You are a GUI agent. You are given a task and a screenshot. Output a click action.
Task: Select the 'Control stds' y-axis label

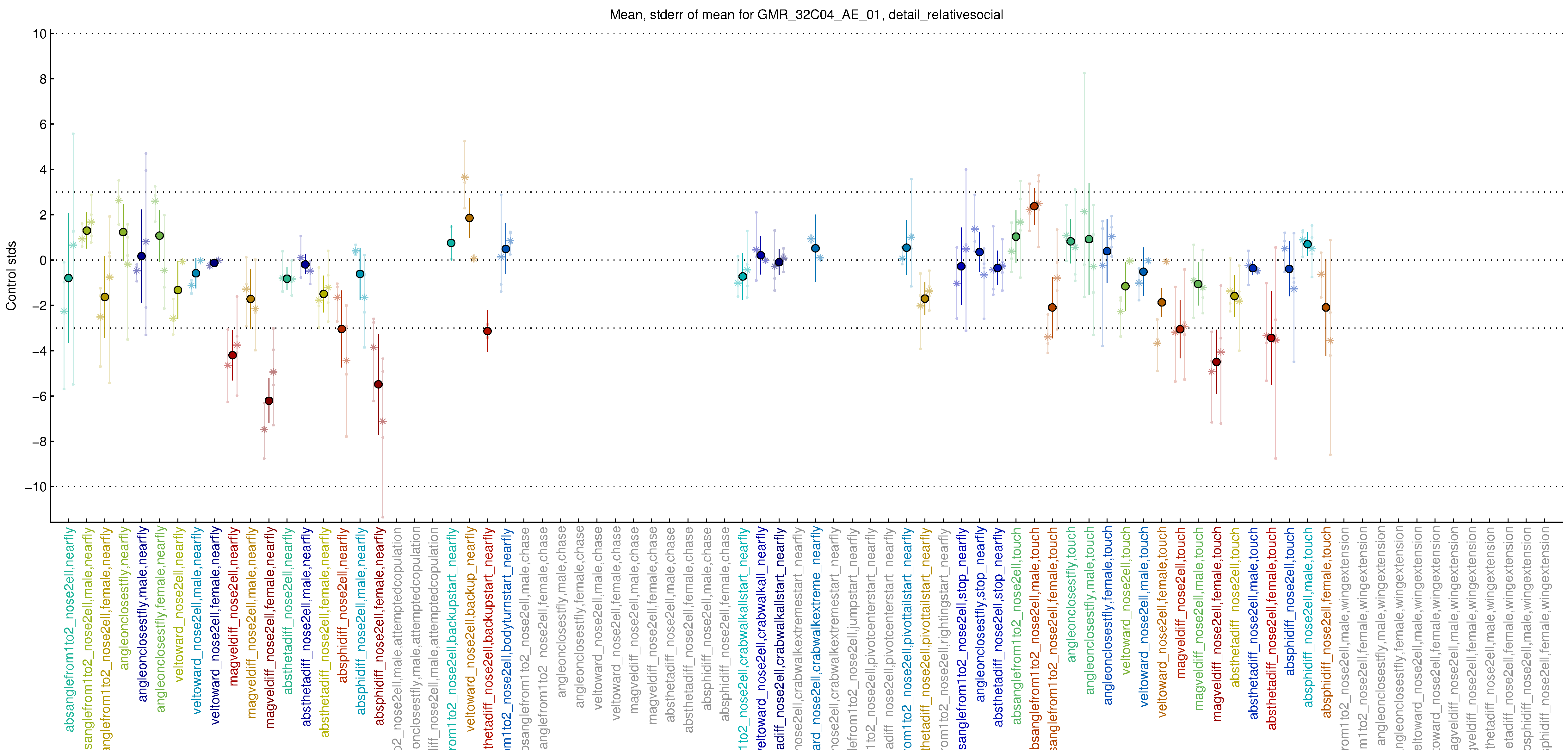11,276
